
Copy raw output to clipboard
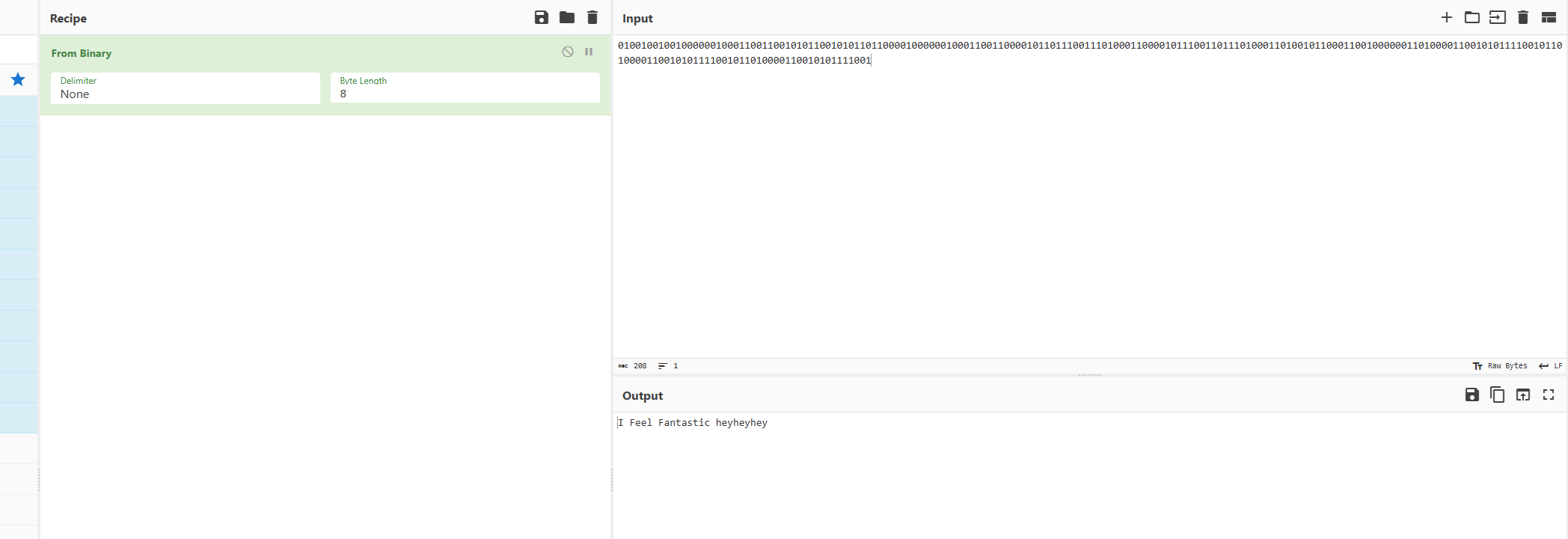[x=1498, y=395]
